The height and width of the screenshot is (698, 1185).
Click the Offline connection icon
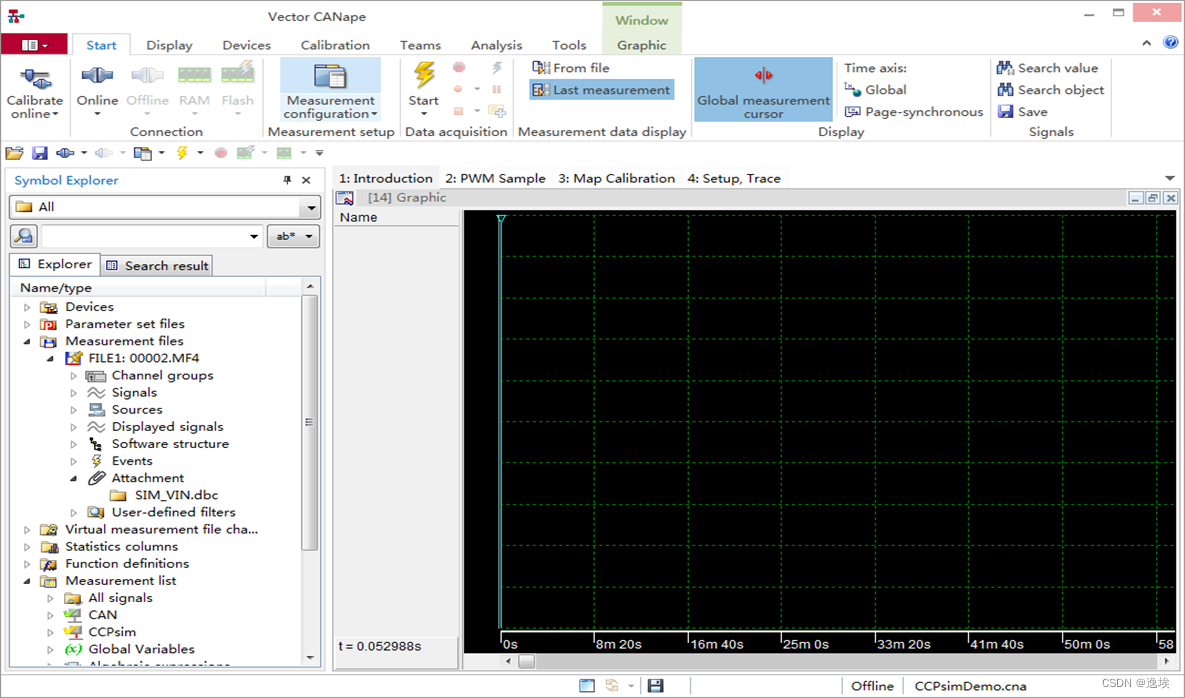[x=147, y=76]
